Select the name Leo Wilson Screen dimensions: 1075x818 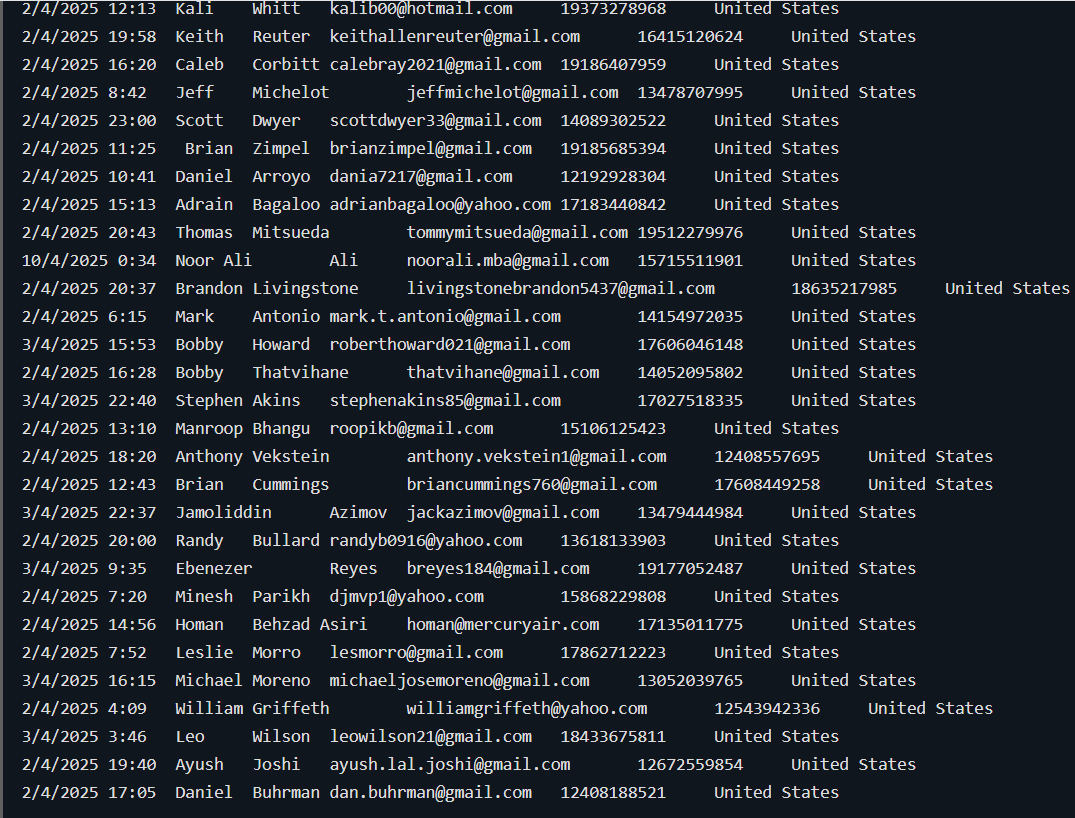(x=243, y=736)
